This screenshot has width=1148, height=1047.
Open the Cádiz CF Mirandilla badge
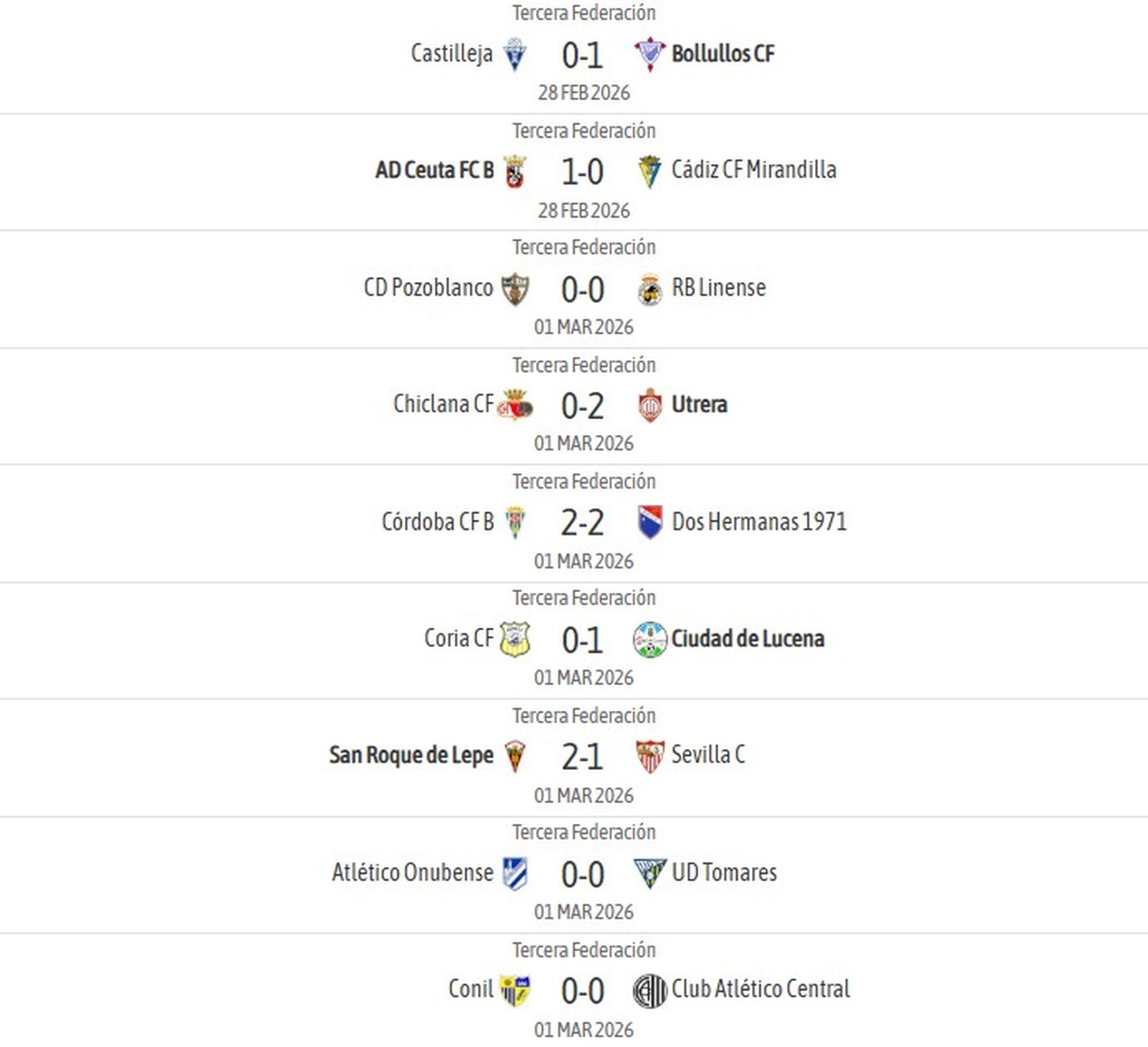pyautogui.click(x=648, y=171)
